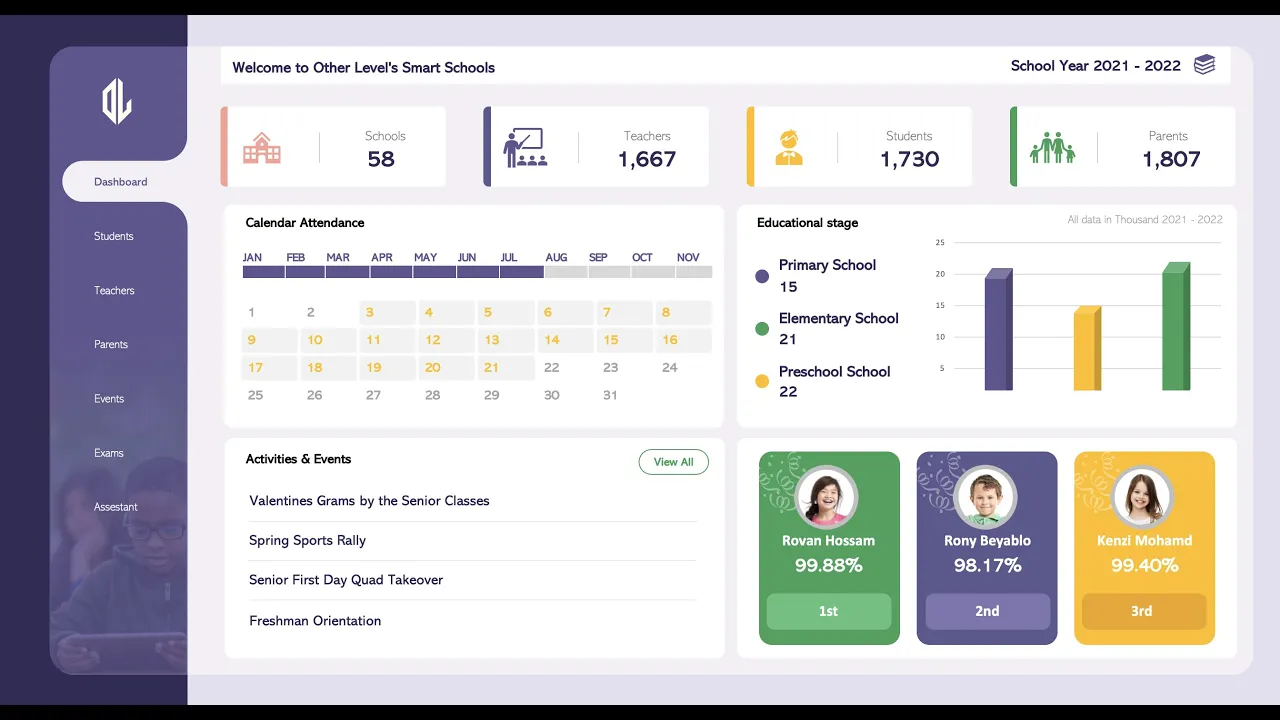Click the Calendar Attendance heading
Image resolution: width=1280 pixels, height=720 pixels.
[x=305, y=223]
